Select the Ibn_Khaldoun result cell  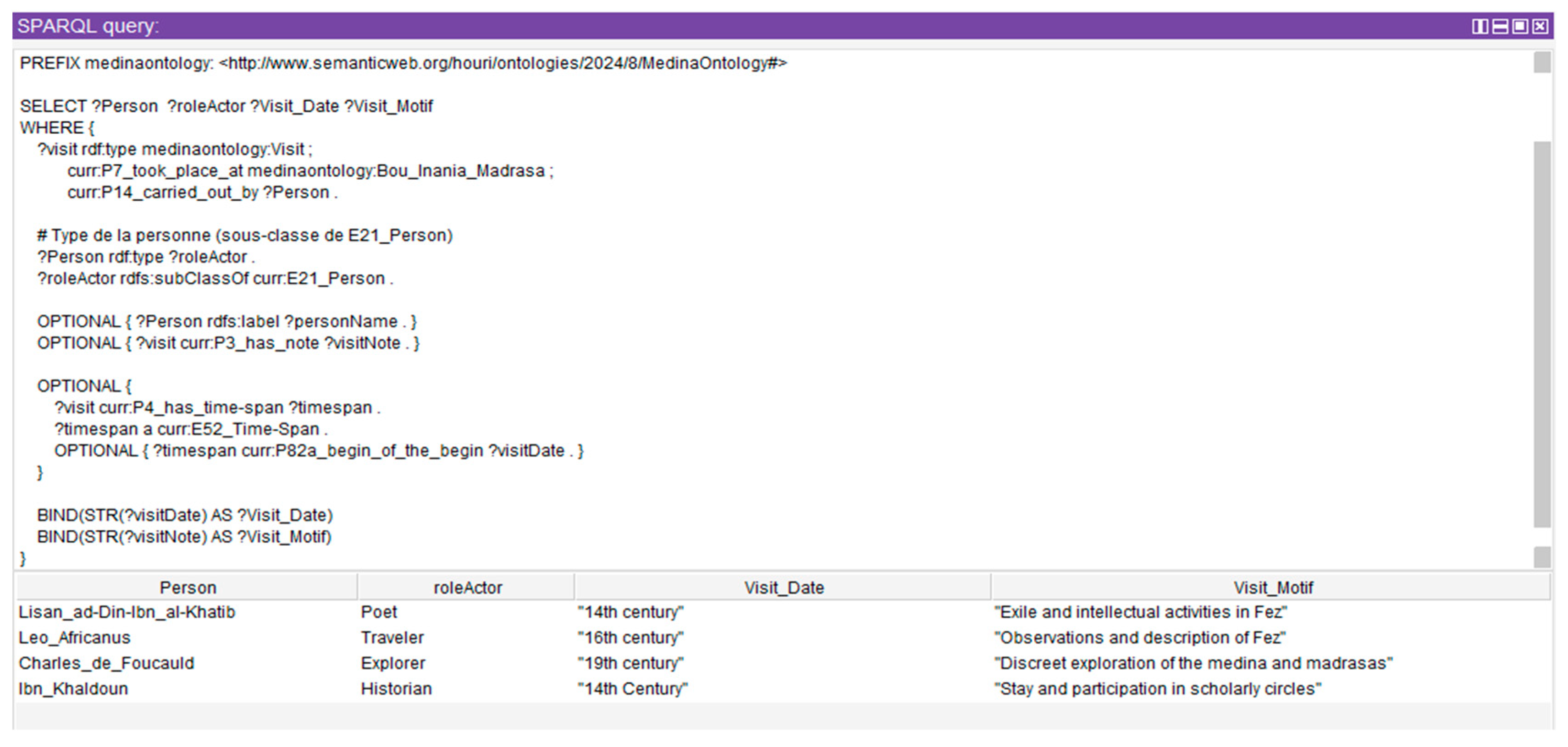point(73,689)
